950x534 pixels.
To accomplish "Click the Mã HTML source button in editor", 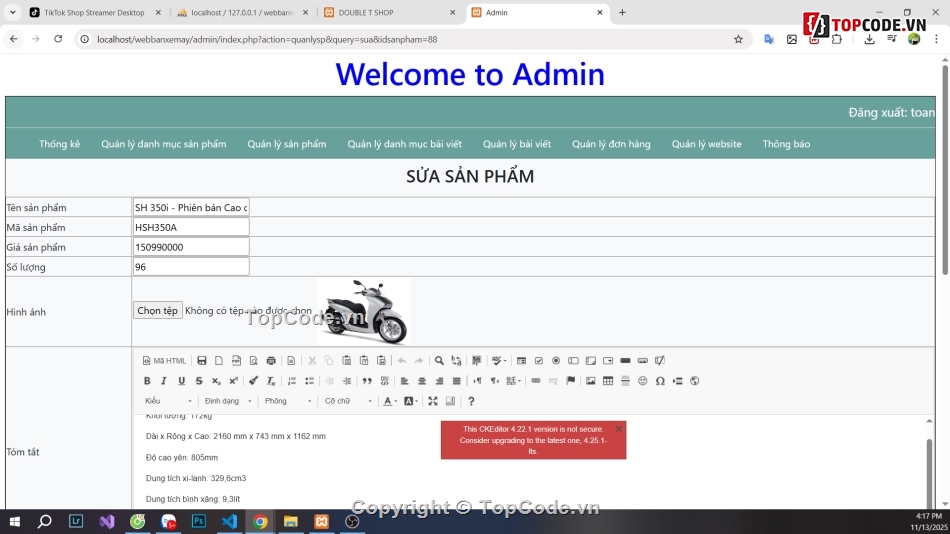I will [x=164, y=361].
